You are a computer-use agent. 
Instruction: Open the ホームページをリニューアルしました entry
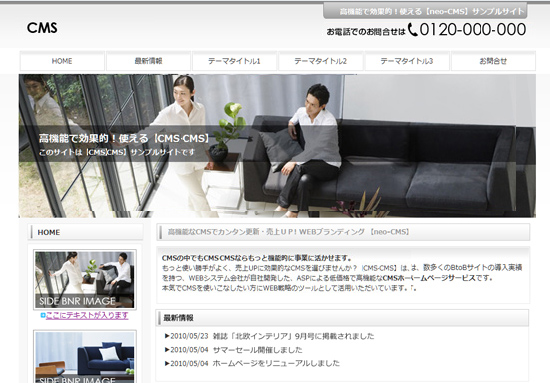coord(255,363)
